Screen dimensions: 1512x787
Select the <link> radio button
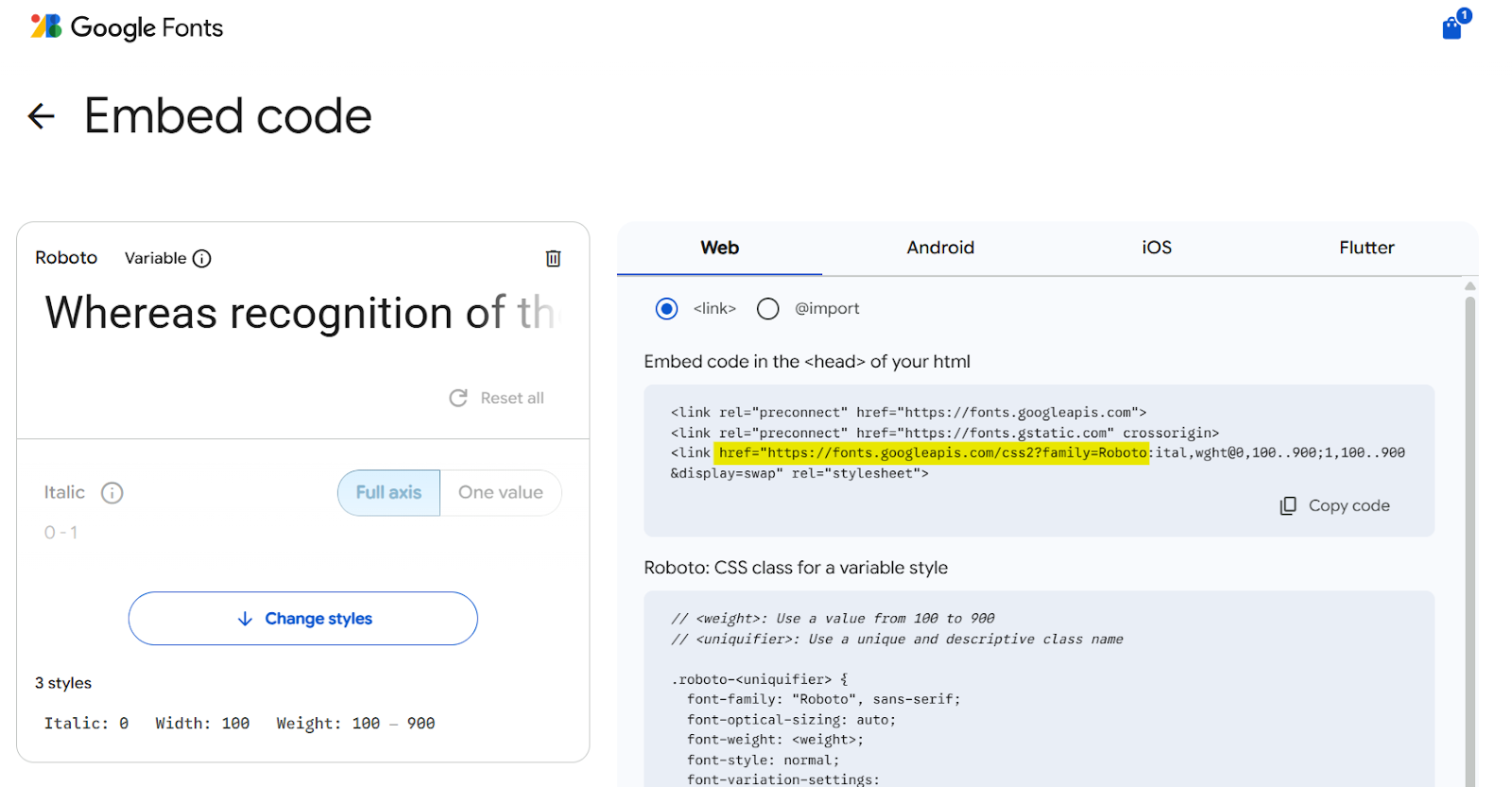point(667,309)
